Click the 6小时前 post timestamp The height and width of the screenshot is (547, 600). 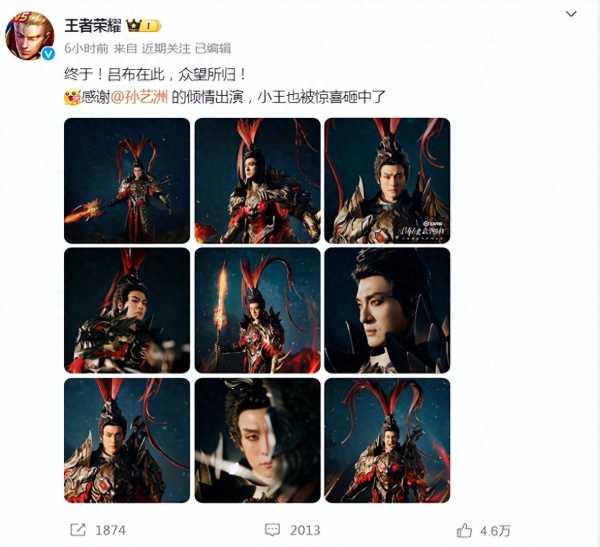click(x=86, y=49)
